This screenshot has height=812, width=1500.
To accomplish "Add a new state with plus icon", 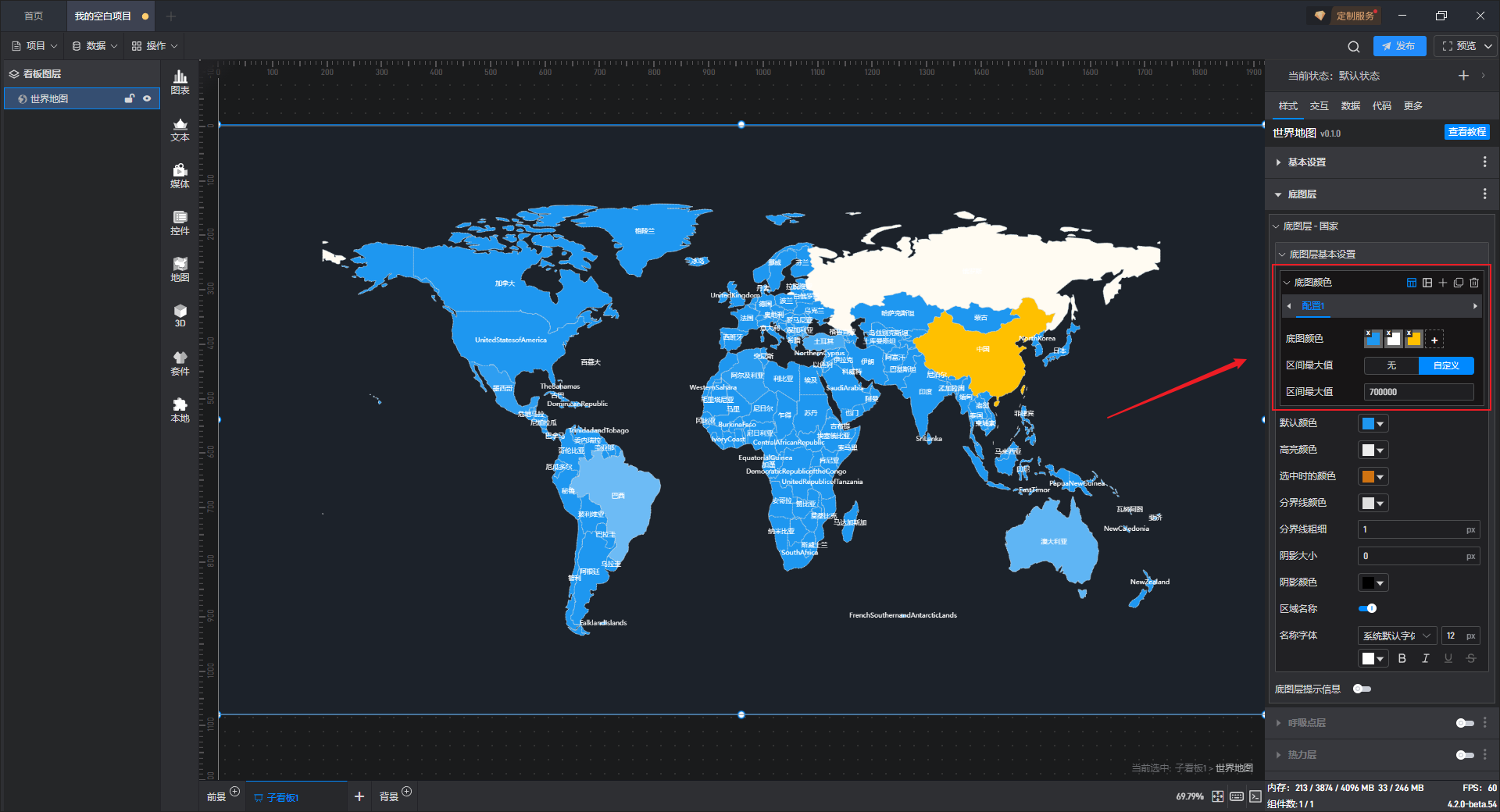I will click(1463, 76).
